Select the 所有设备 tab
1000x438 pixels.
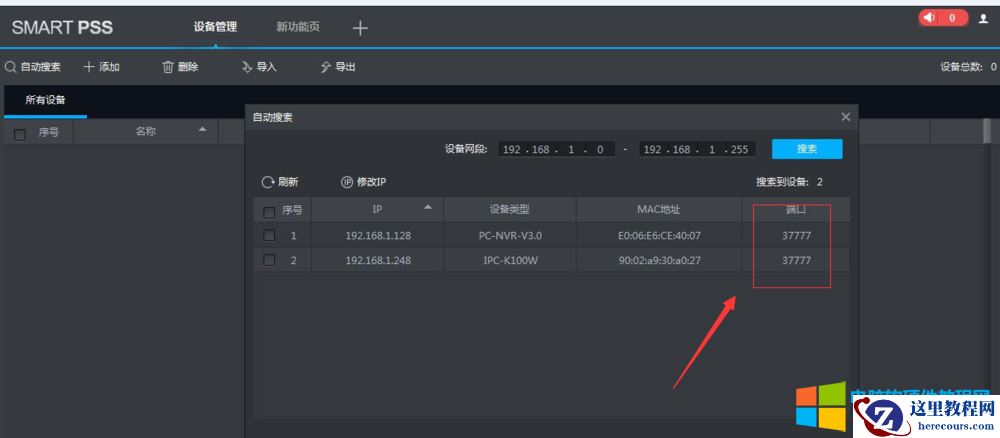coord(45,100)
